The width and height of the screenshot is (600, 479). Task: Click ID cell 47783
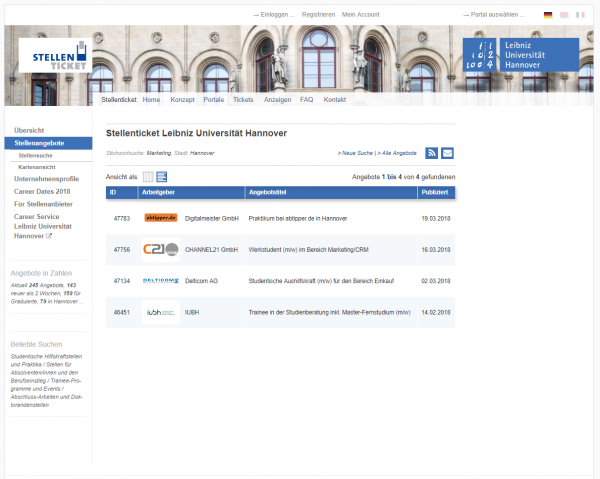(x=122, y=218)
